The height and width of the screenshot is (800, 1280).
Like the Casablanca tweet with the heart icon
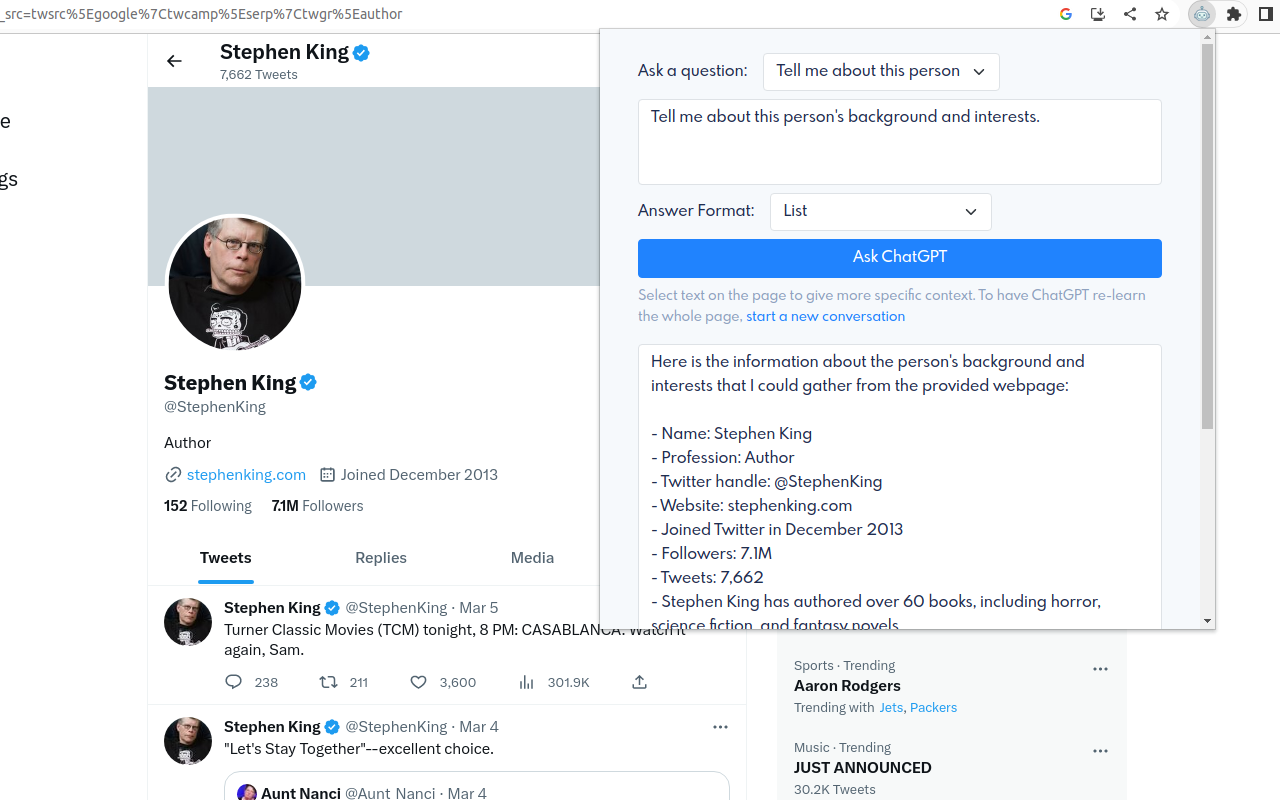(419, 682)
